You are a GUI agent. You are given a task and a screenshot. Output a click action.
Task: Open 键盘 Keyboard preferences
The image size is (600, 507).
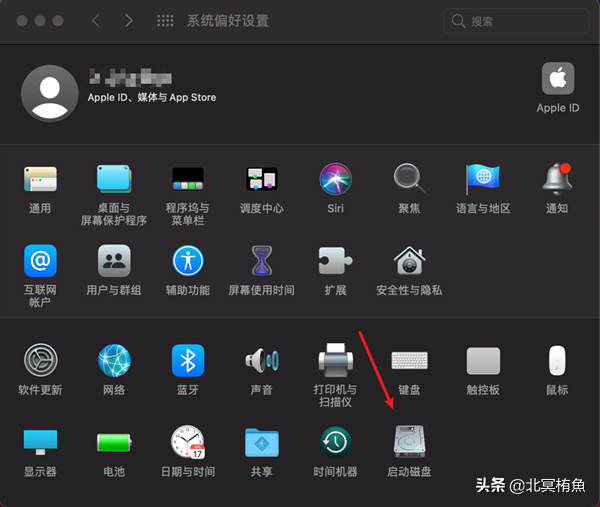click(409, 360)
